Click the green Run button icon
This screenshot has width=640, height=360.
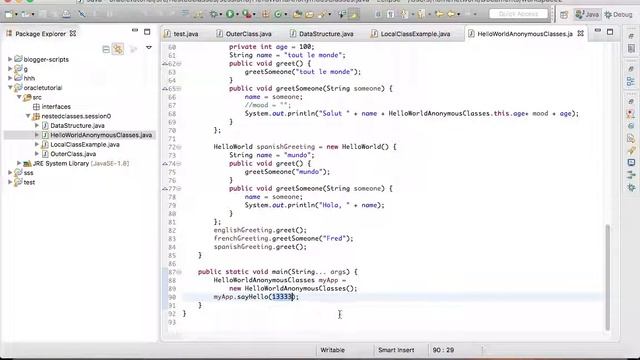(x=230, y=14)
